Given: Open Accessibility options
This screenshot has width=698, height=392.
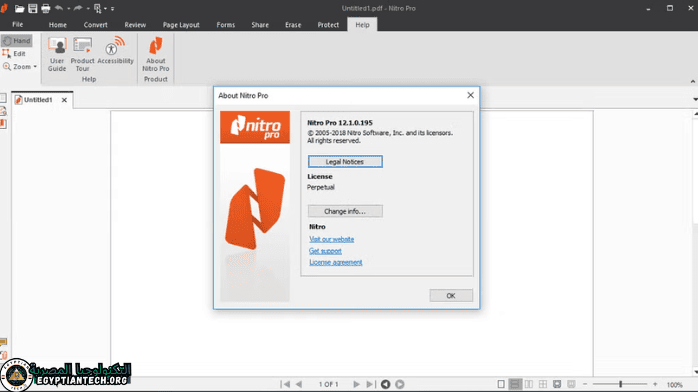Looking at the screenshot, I should (115, 51).
